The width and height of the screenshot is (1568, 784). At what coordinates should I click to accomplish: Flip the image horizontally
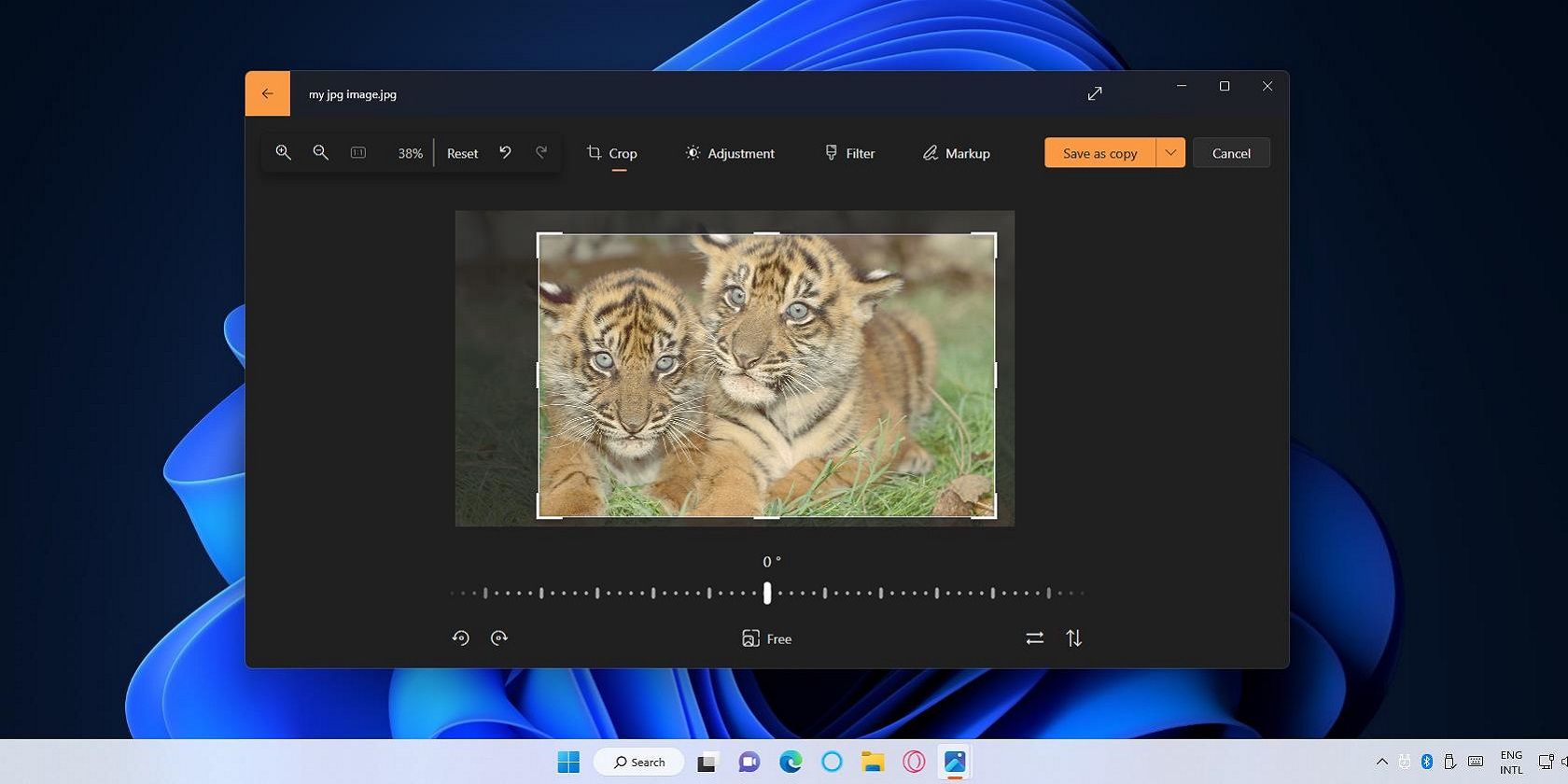coord(1034,638)
